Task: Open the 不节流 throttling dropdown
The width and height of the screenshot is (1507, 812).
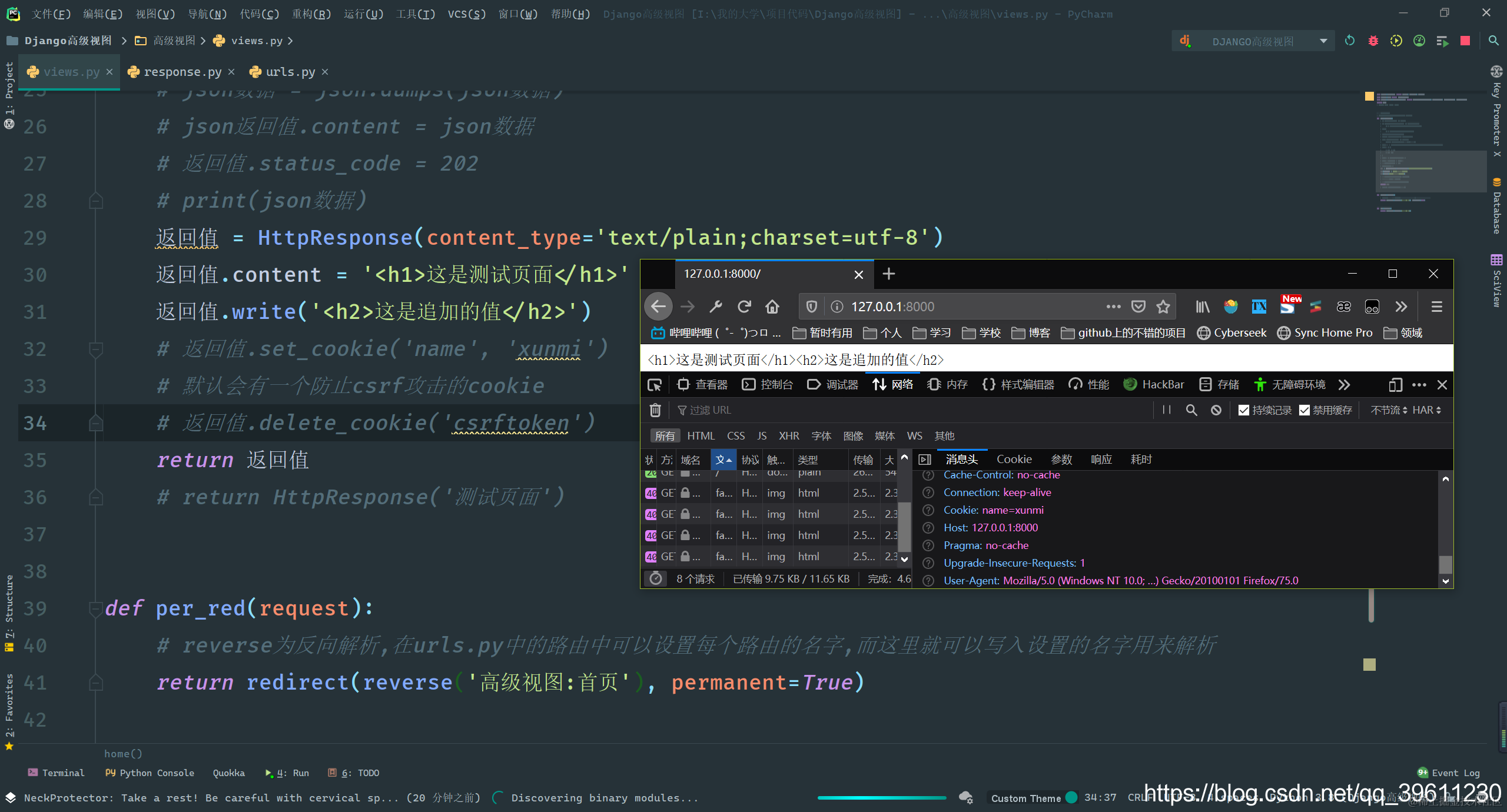Action: tap(1388, 410)
